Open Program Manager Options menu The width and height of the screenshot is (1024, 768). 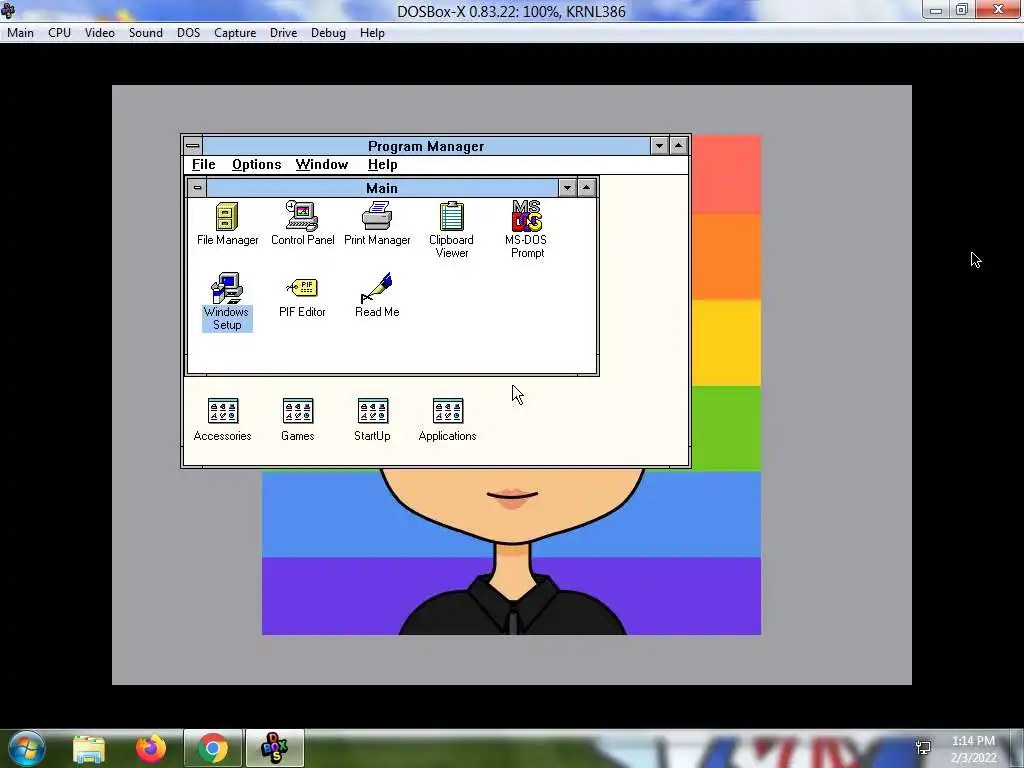(257, 165)
